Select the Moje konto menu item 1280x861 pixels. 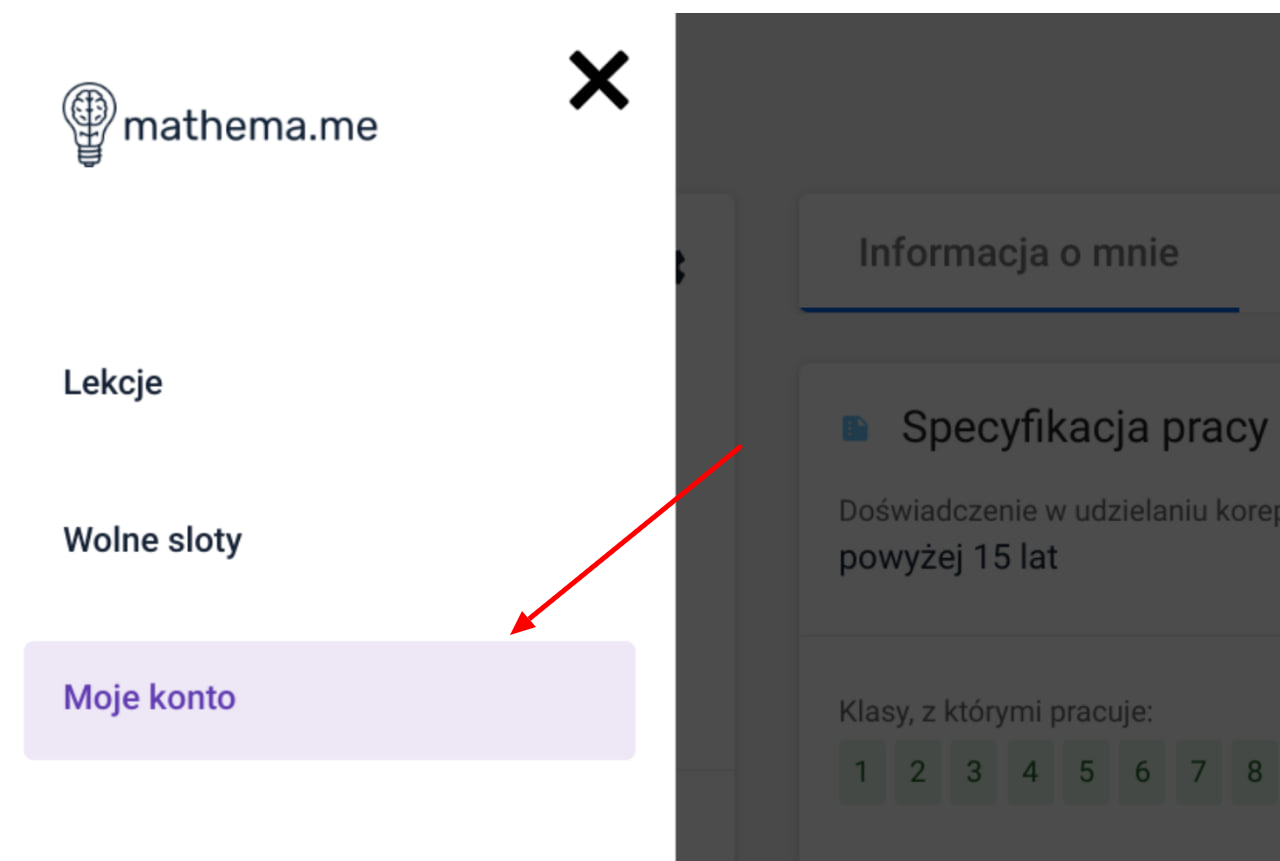tap(329, 700)
